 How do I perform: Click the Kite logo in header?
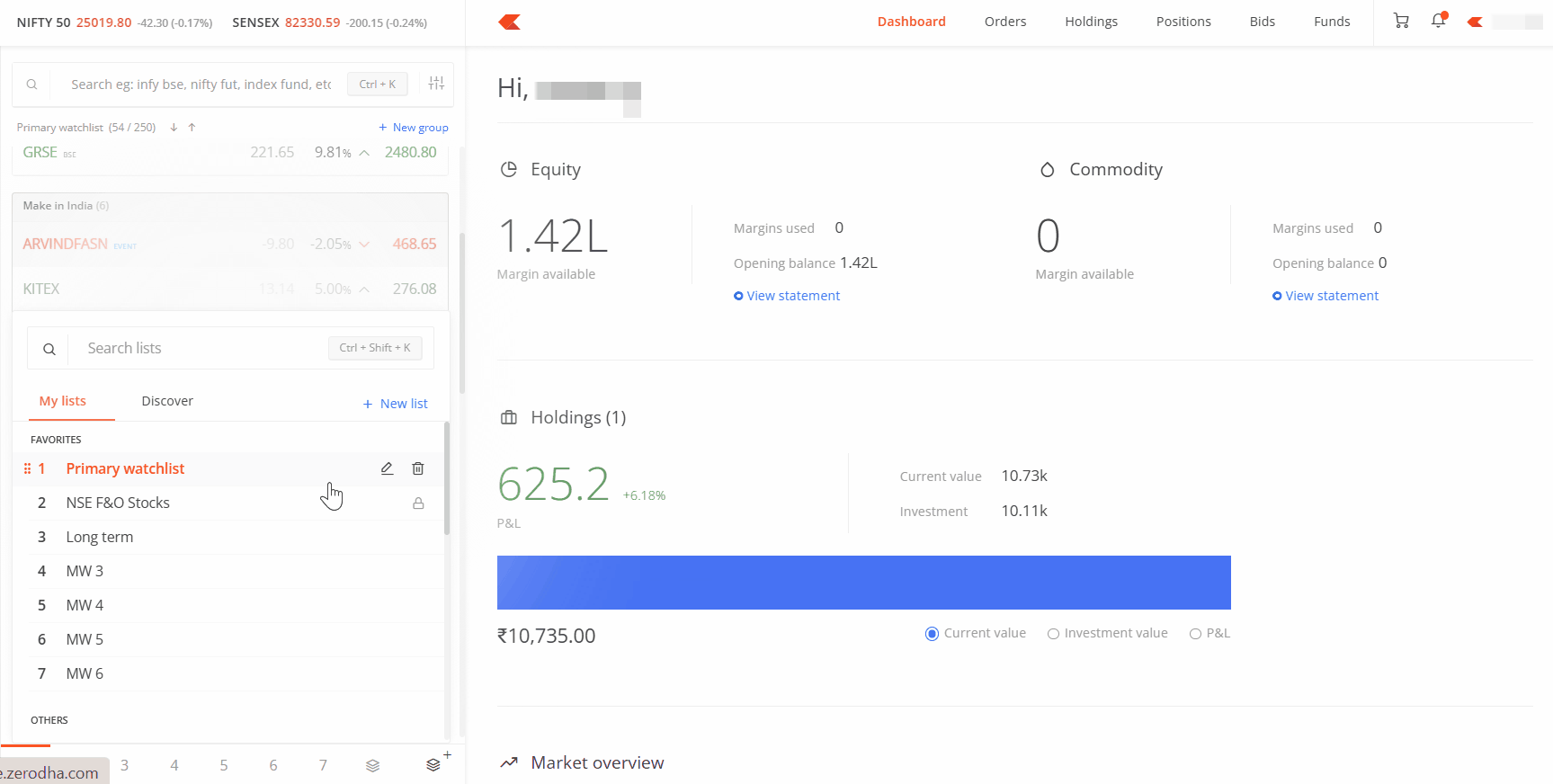510,22
